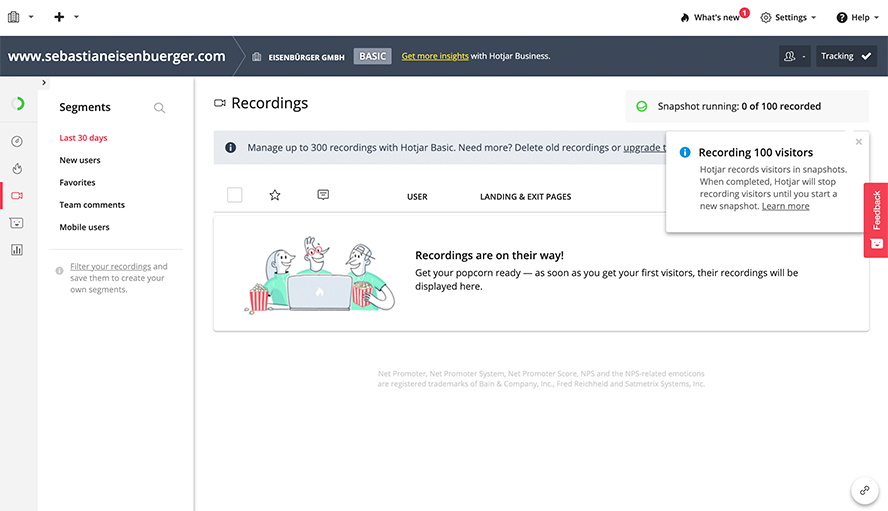Close the Recording 100 visitors popup

coord(859,142)
